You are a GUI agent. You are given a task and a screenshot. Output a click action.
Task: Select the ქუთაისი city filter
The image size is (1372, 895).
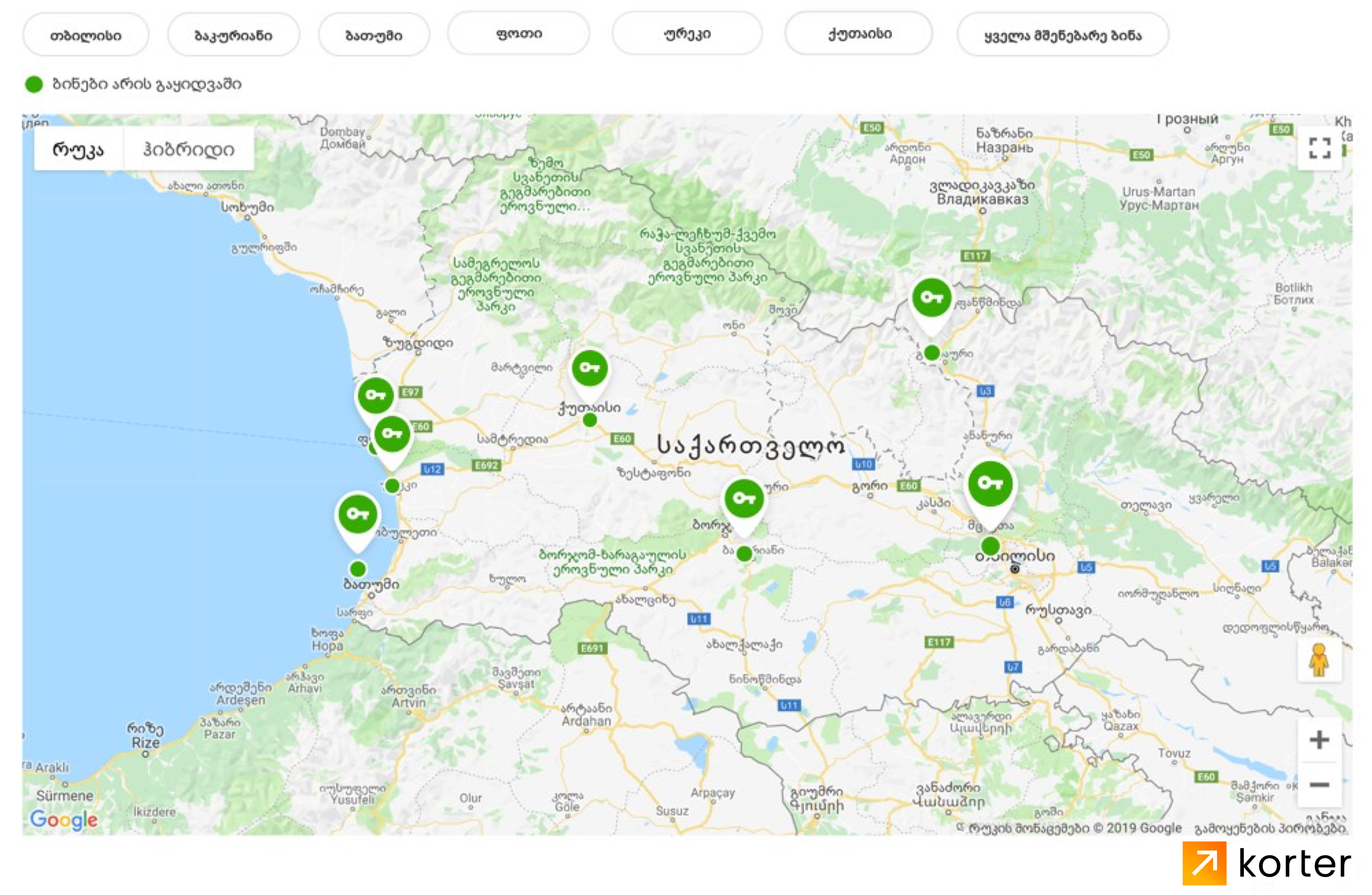tap(859, 34)
